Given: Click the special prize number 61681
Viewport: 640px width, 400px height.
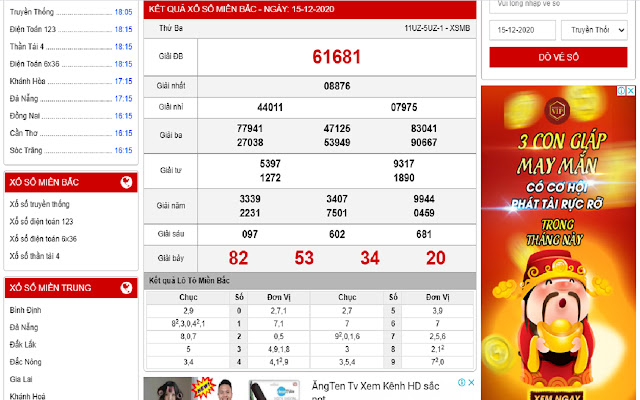Looking at the screenshot, I should point(336,57).
